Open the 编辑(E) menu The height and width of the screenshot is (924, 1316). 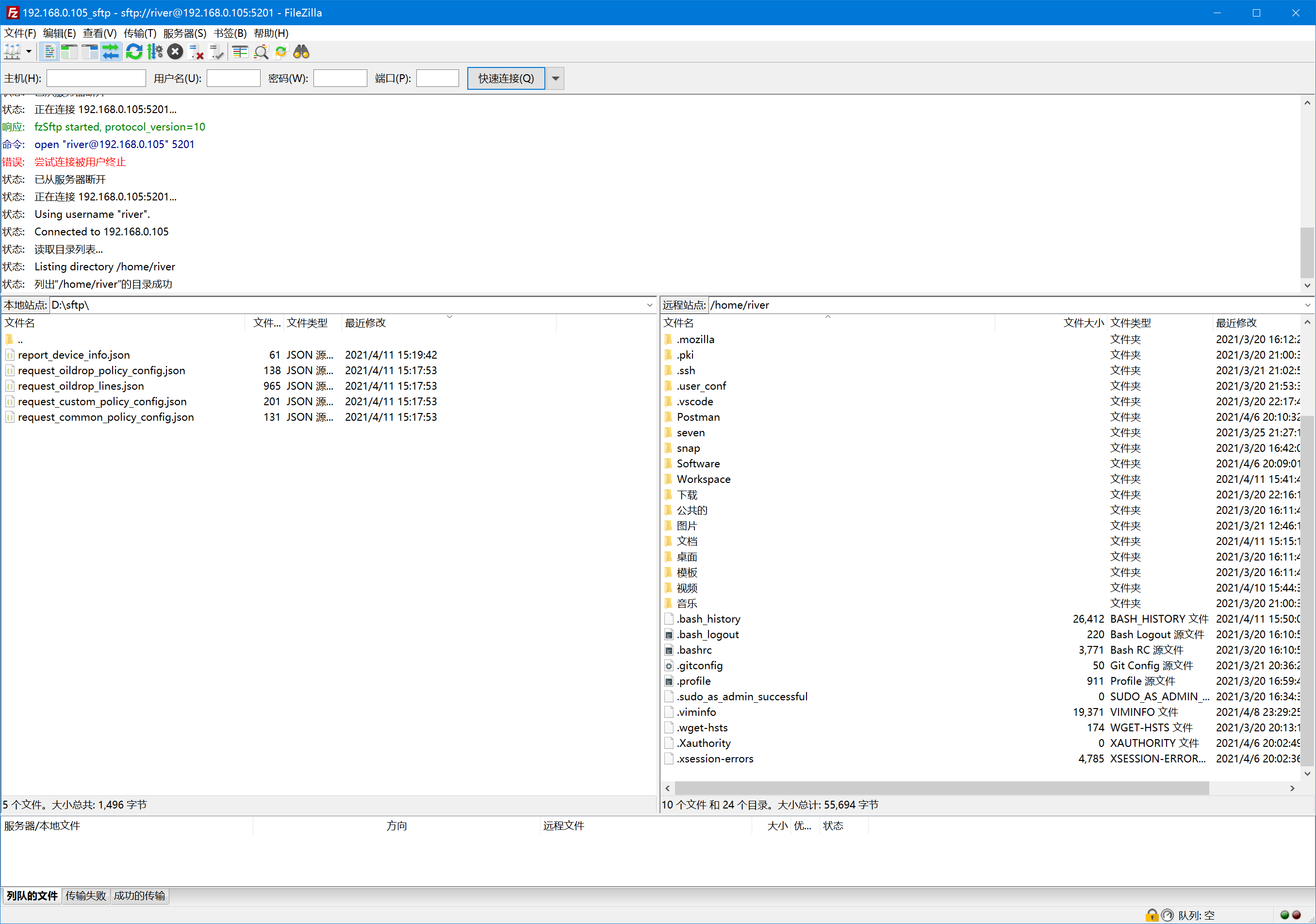[60, 33]
